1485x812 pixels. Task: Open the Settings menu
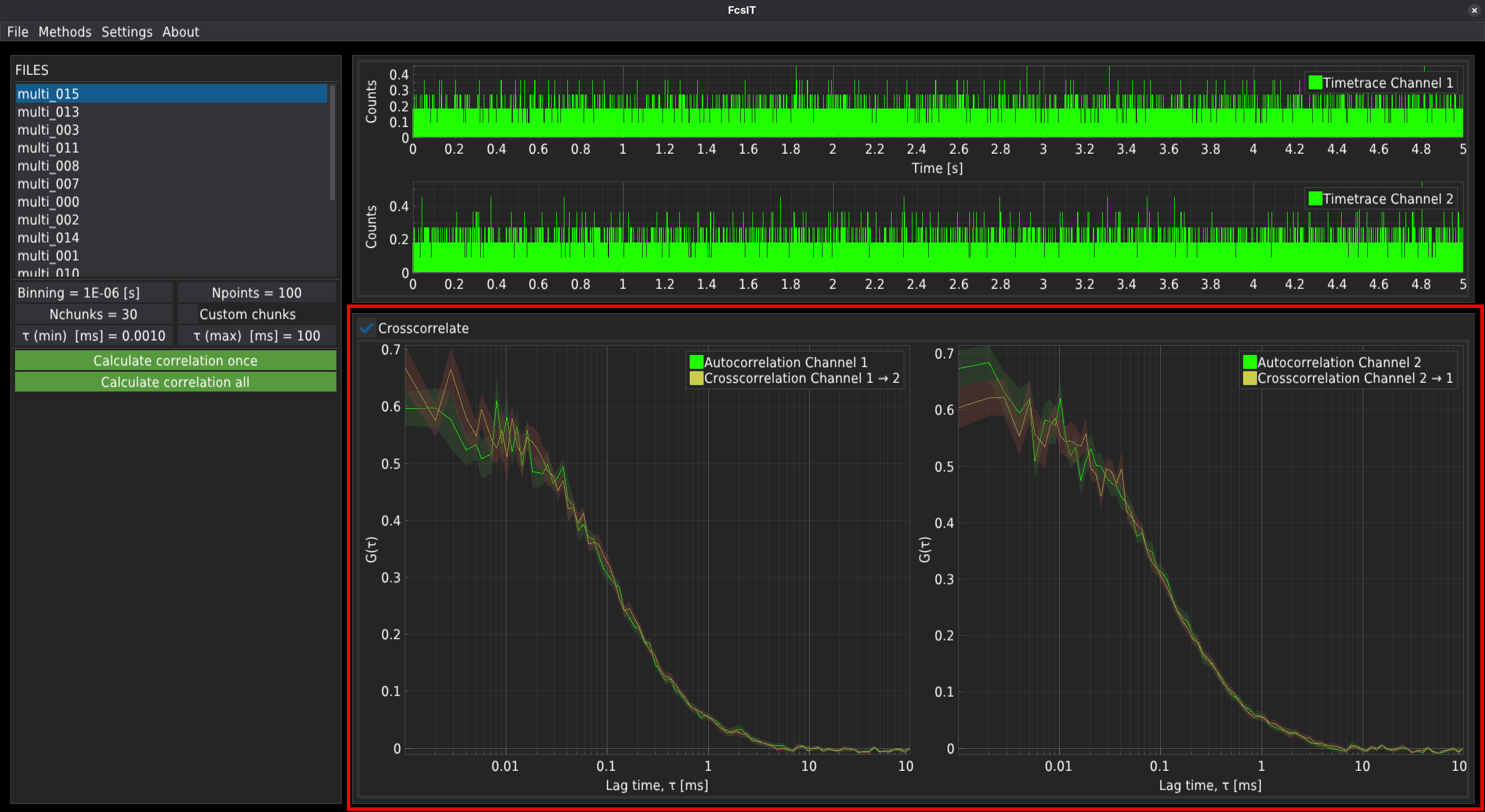[126, 32]
